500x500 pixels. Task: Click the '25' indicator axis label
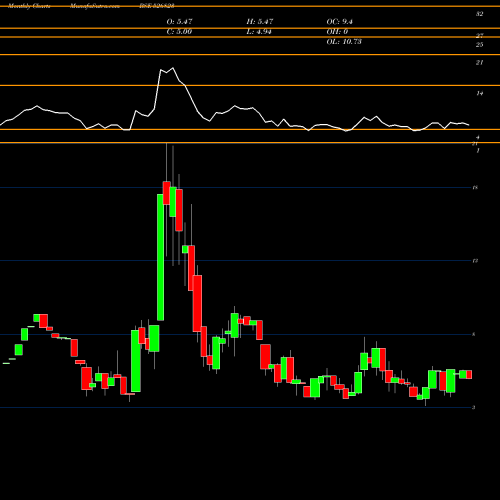pyautogui.click(x=479, y=45)
